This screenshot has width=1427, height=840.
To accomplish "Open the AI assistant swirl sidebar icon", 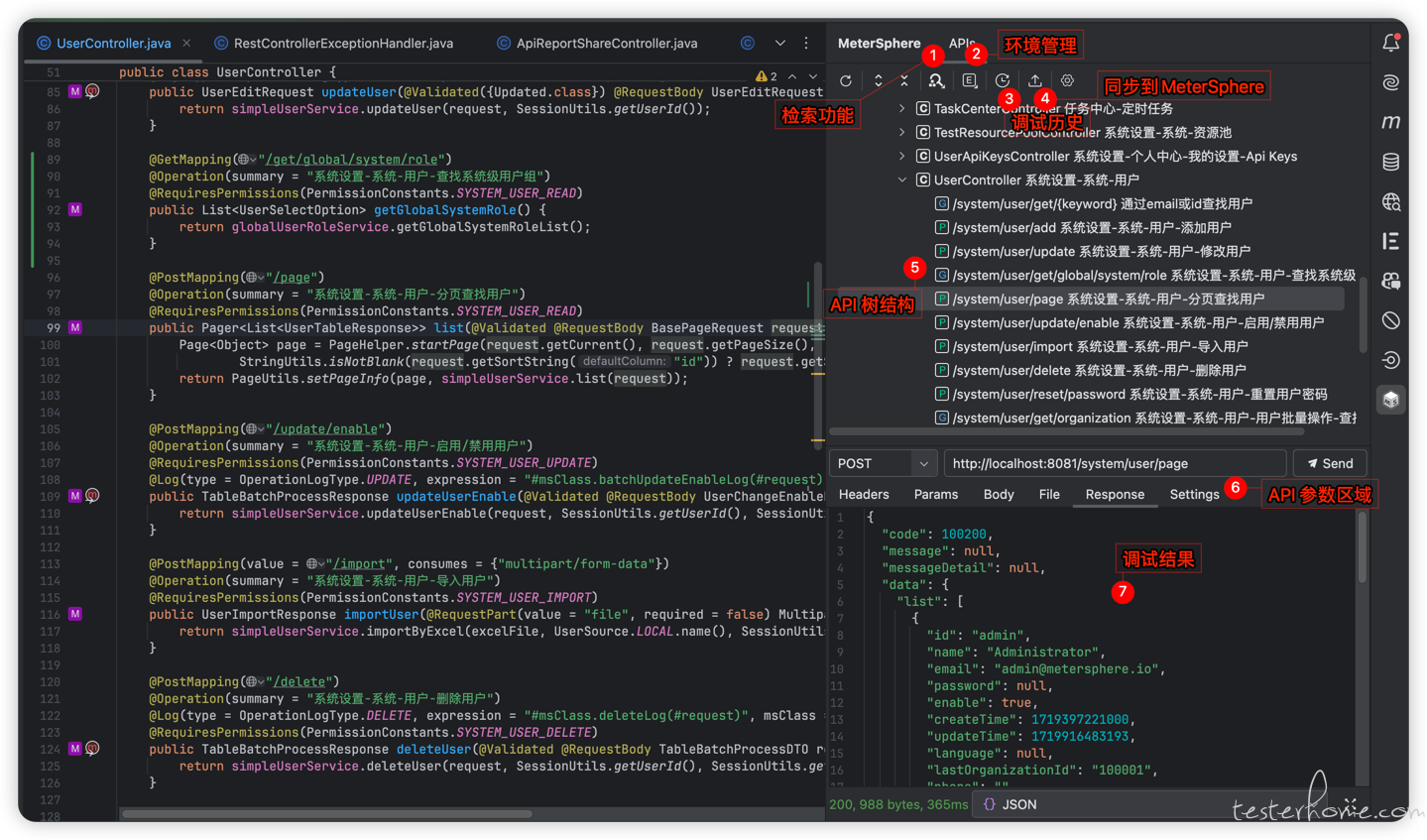I will pos(1391,82).
